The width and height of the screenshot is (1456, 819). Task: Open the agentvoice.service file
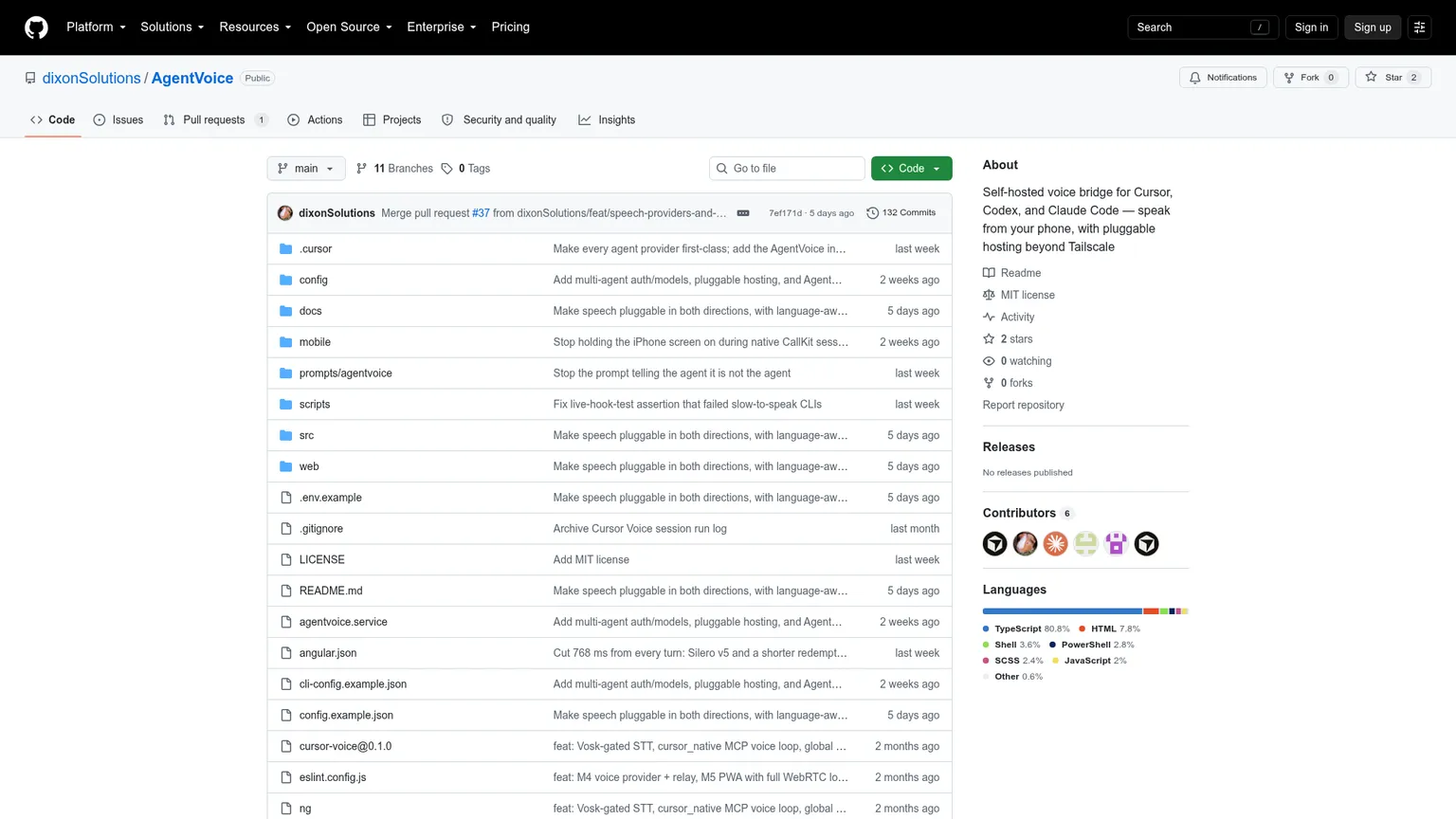pos(343,623)
